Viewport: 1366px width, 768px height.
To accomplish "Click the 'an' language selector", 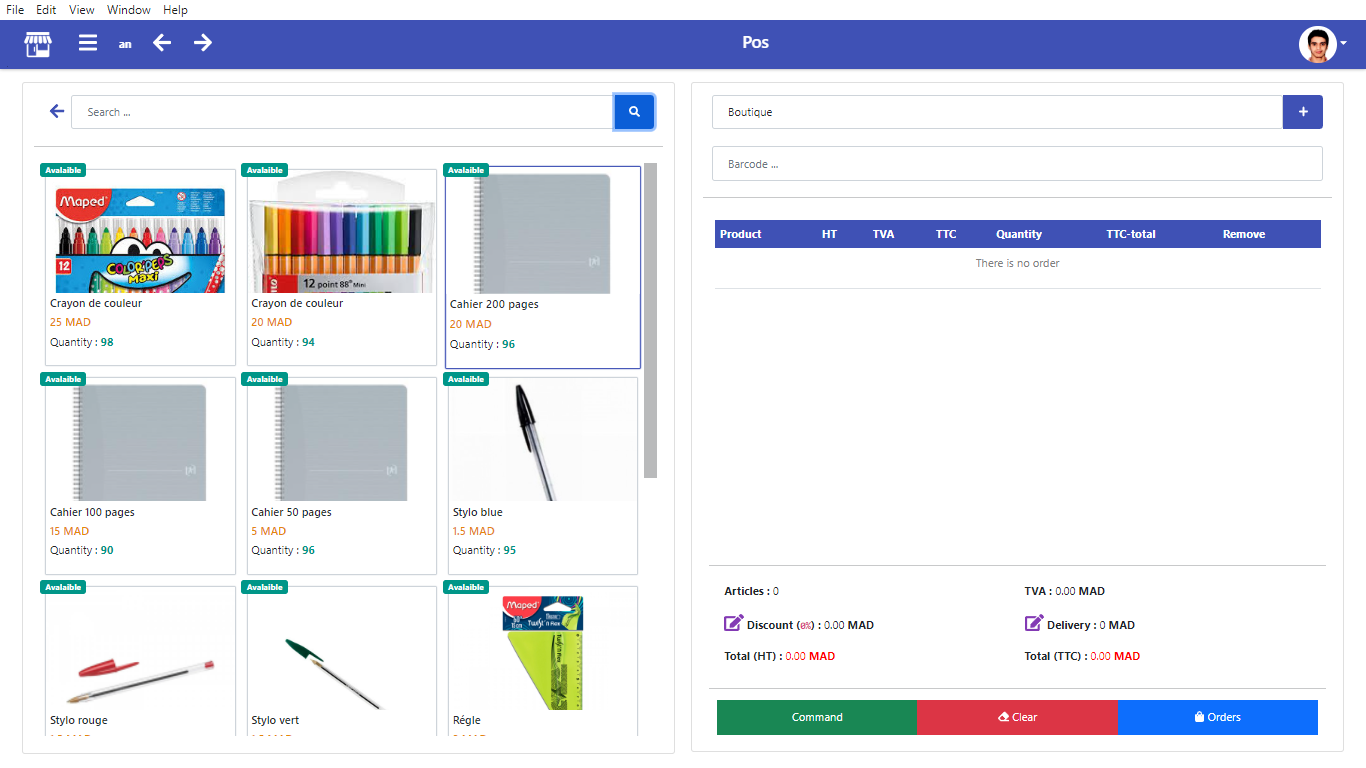I will (125, 44).
